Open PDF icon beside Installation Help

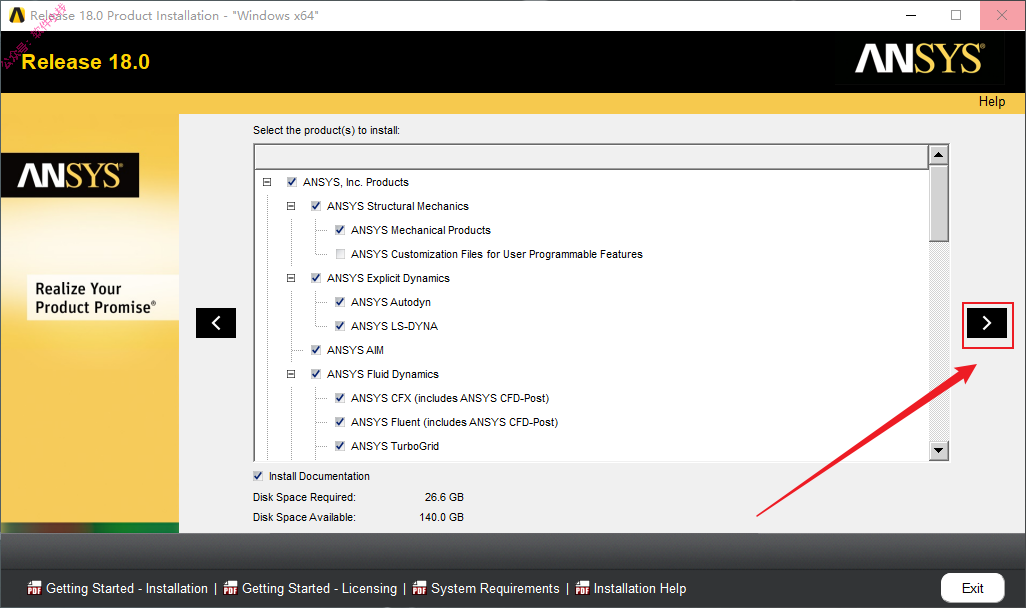(x=582, y=588)
